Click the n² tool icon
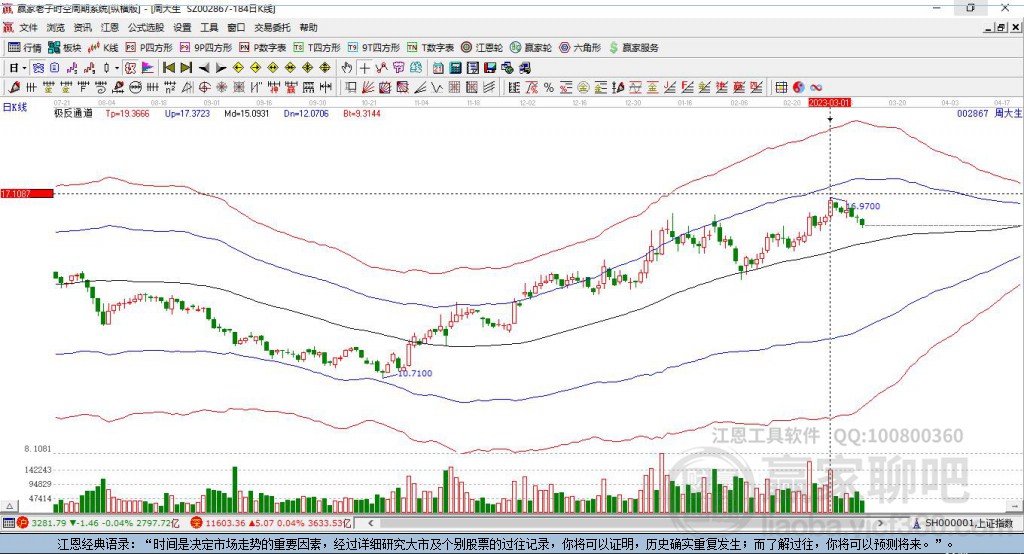 170,87
